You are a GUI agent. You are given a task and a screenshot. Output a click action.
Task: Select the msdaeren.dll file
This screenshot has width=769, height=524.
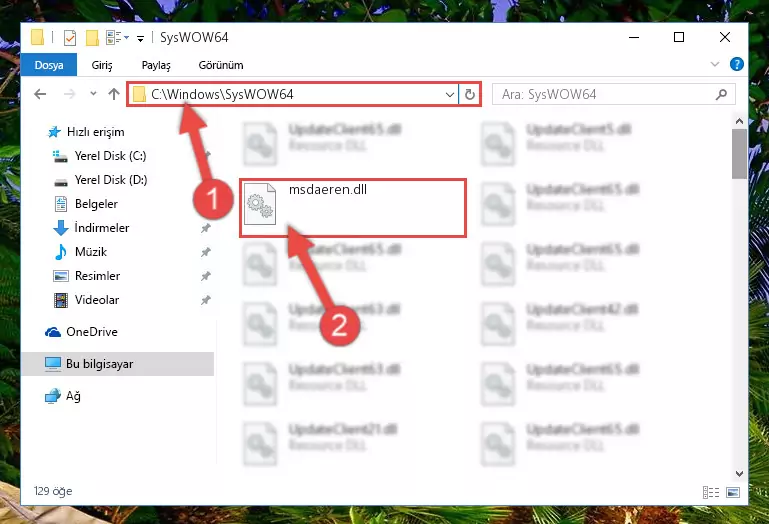353,208
